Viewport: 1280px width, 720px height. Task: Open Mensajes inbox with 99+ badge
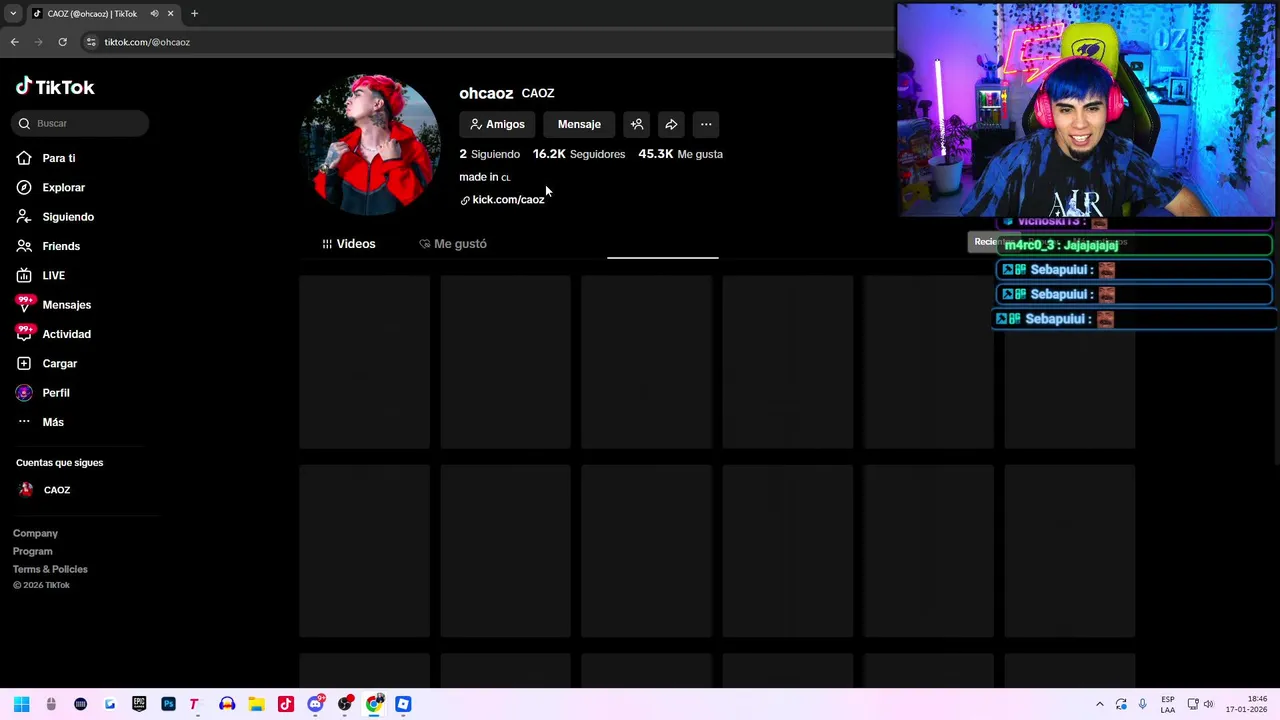54,305
